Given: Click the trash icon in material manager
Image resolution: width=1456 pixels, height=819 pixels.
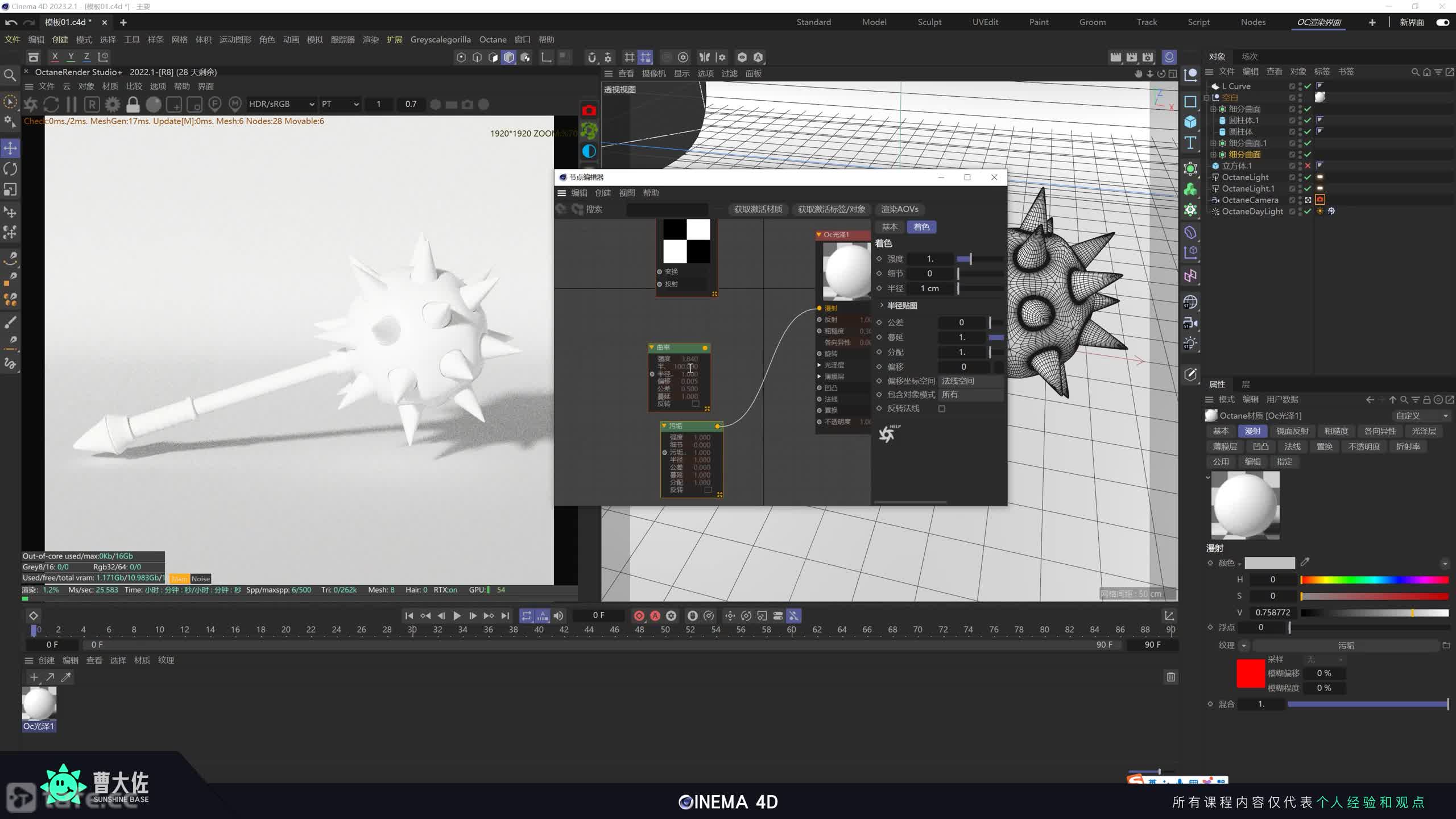Looking at the screenshot, I should point(1170,677).
